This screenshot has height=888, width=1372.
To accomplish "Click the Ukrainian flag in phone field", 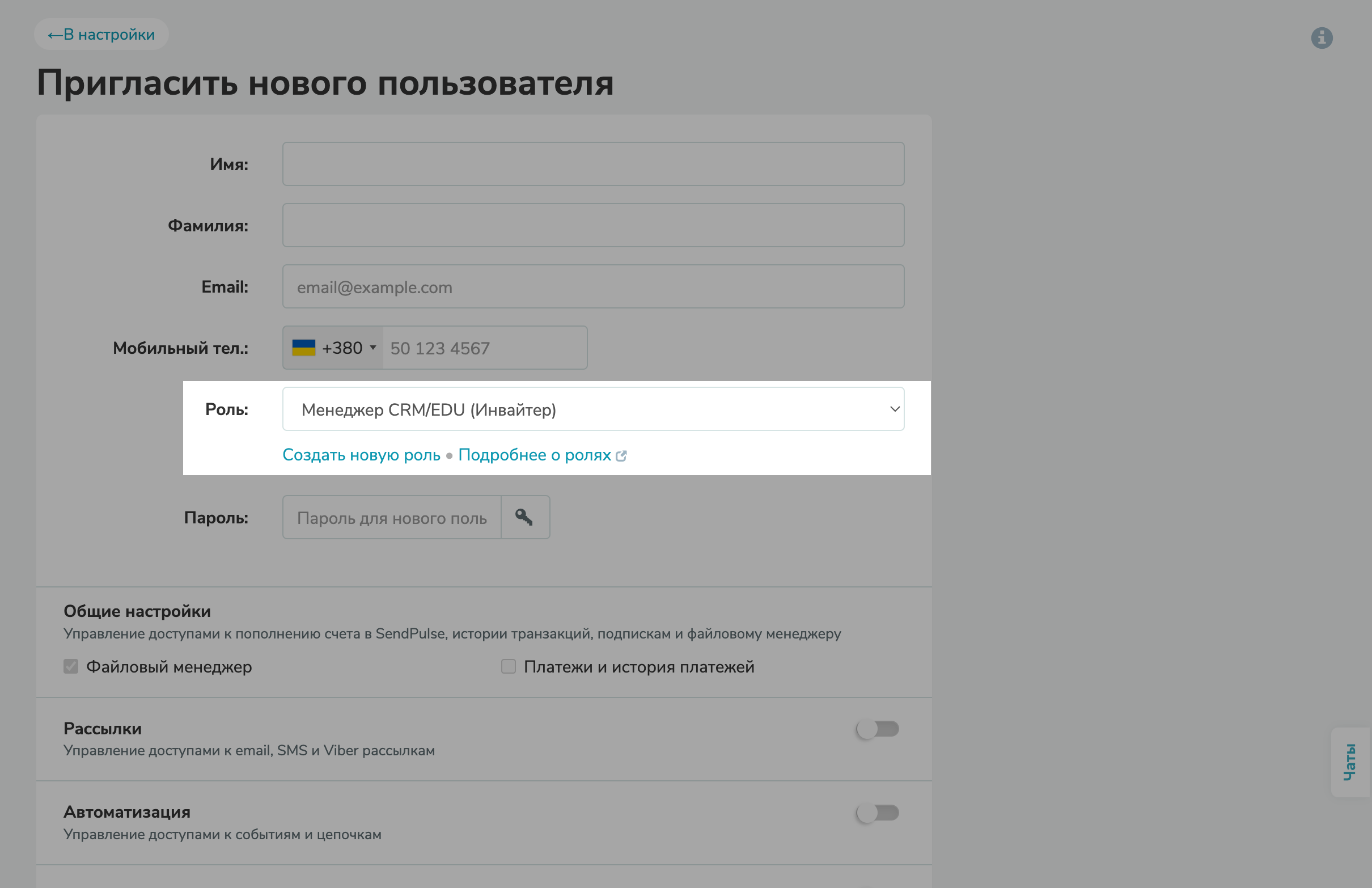I will (x=304, y=347).
